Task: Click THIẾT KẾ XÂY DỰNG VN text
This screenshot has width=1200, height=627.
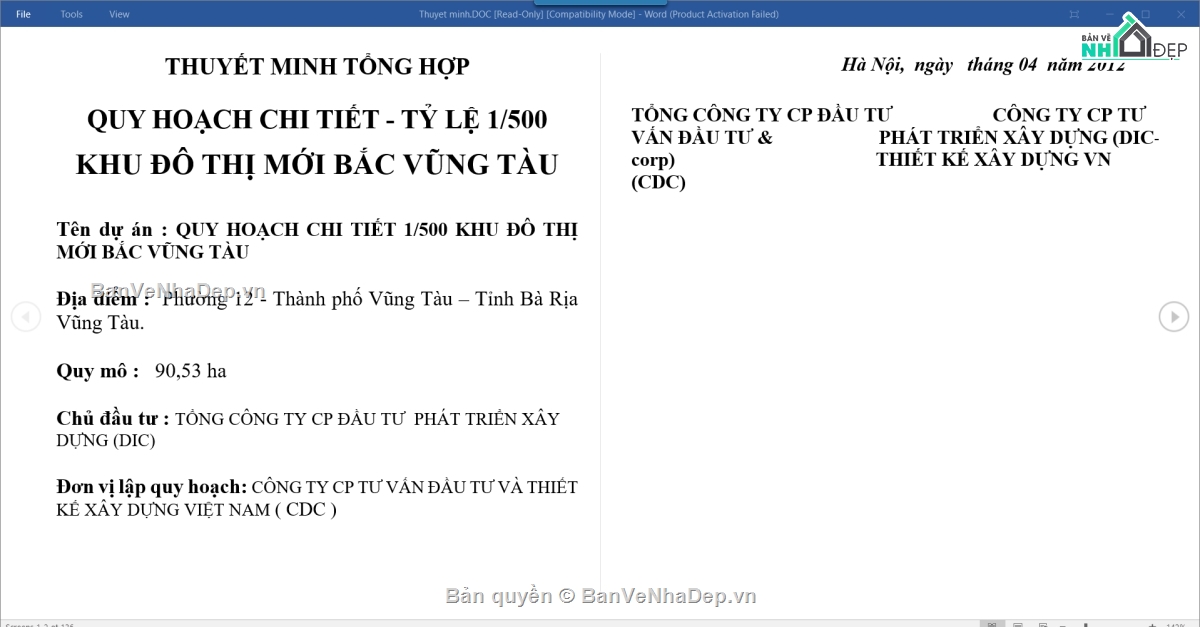Action: point(994,159)
